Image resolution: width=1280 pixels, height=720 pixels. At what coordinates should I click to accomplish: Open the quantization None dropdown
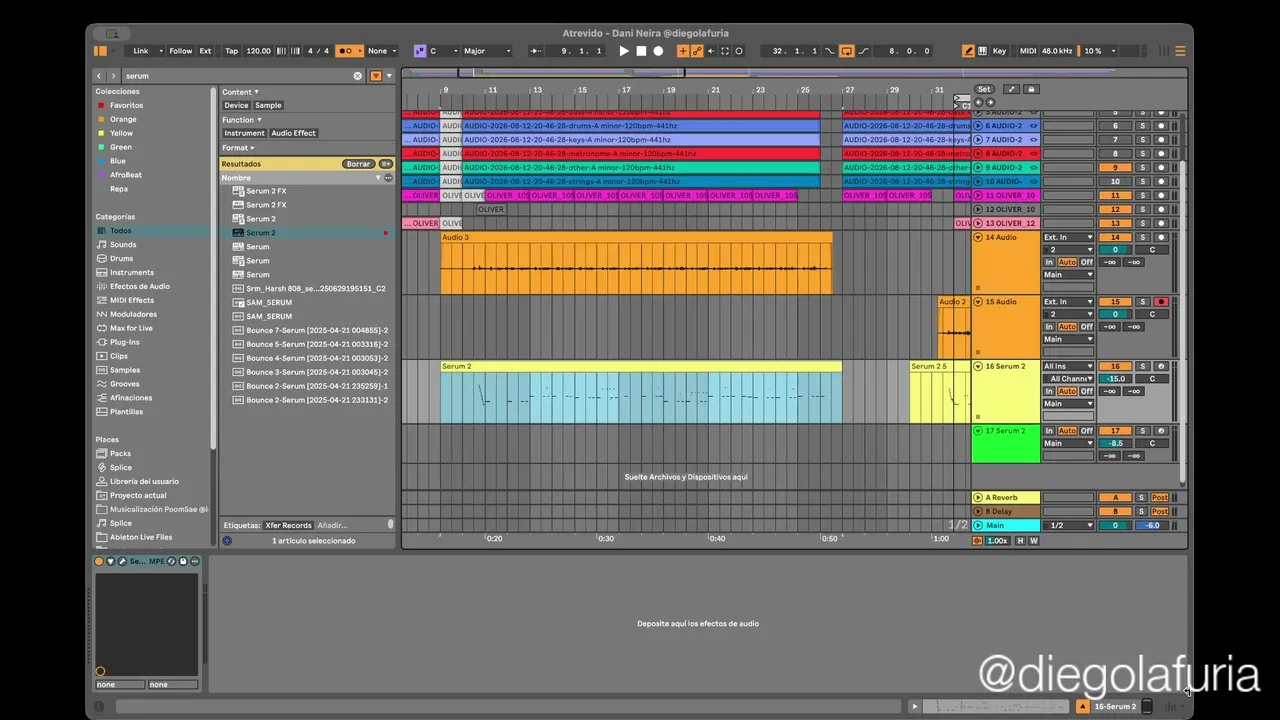[x=382, y=51]
